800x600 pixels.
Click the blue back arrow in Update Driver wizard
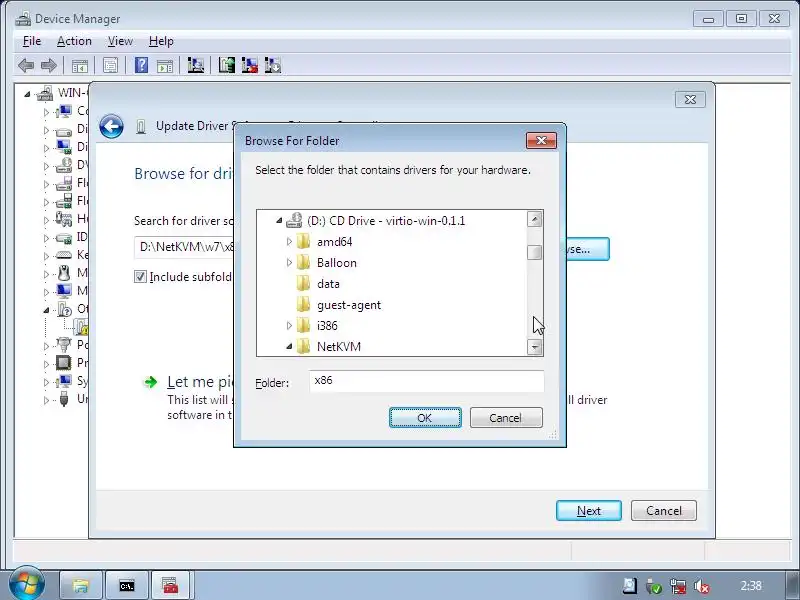point(111,127)
